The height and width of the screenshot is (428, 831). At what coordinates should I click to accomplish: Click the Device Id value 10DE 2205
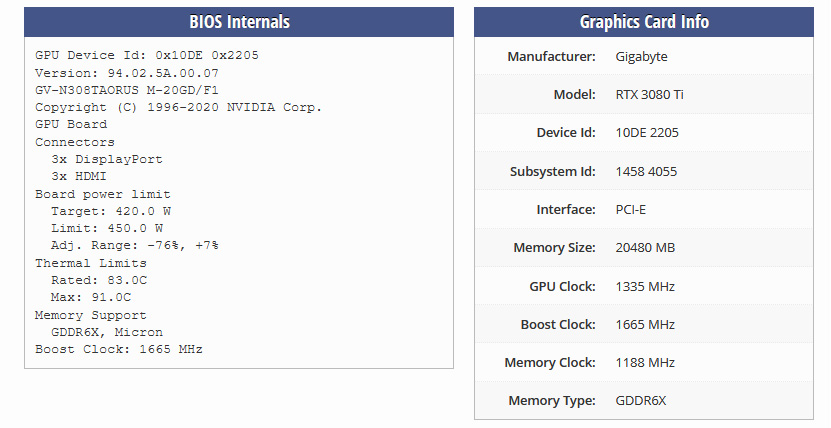(647, 133)
